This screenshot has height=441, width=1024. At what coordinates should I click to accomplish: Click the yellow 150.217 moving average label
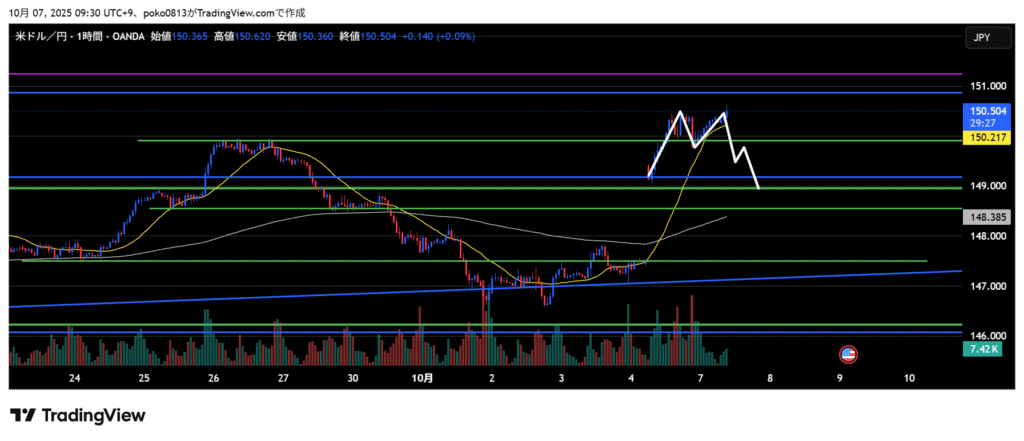(981, 139)
